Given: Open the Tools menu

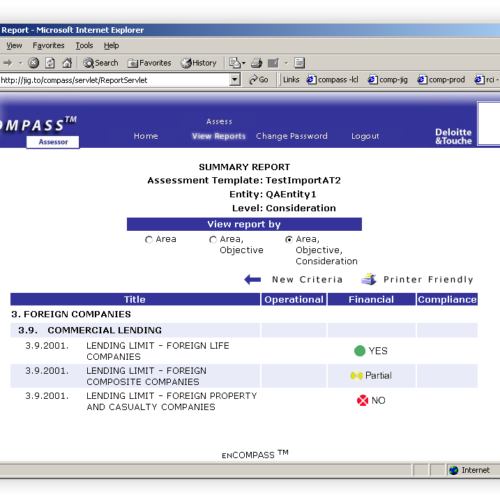Looking at the screenshot, I should click(x=84, y=45).
